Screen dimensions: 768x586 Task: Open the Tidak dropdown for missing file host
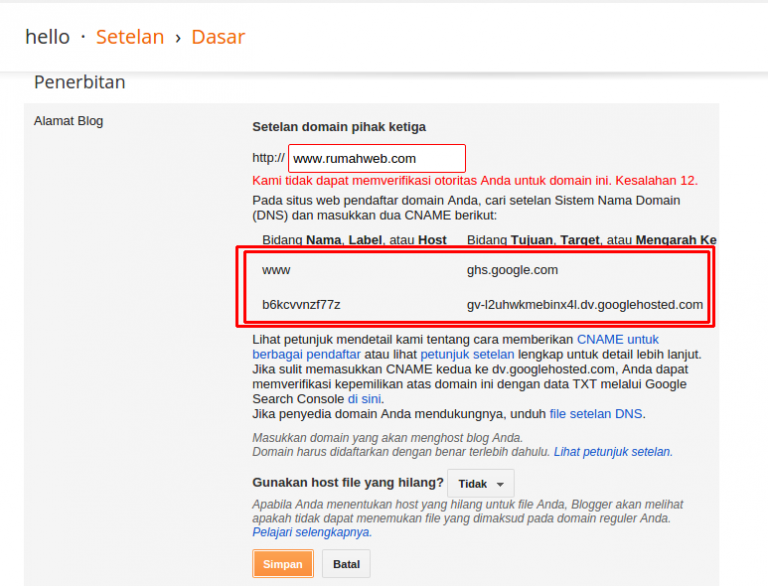point(480,484)
